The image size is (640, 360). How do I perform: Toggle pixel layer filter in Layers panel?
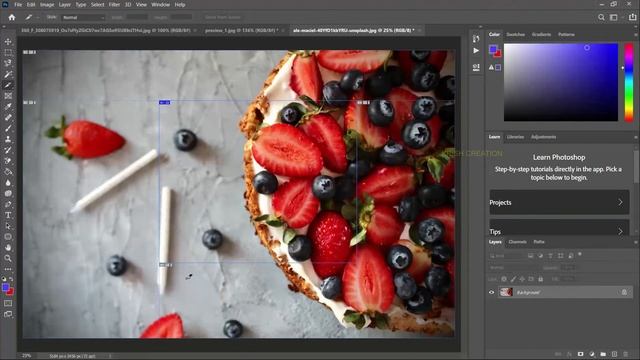(x=531, y=256)
